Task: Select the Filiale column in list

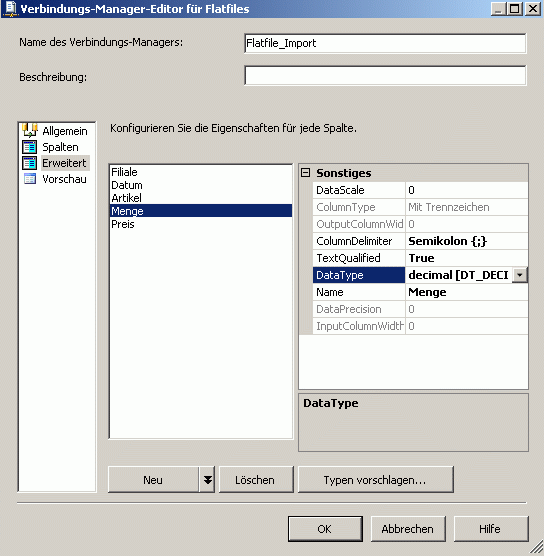Action: point(124,172)
